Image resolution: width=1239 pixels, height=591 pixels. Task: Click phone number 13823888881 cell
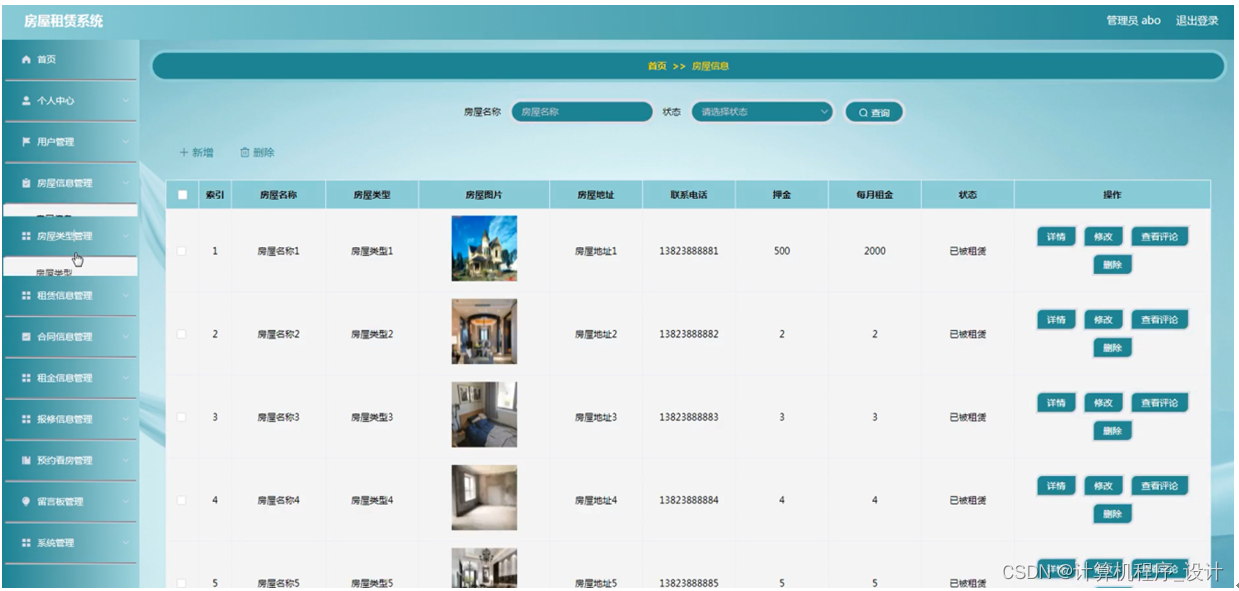click(x=688, y=251)
